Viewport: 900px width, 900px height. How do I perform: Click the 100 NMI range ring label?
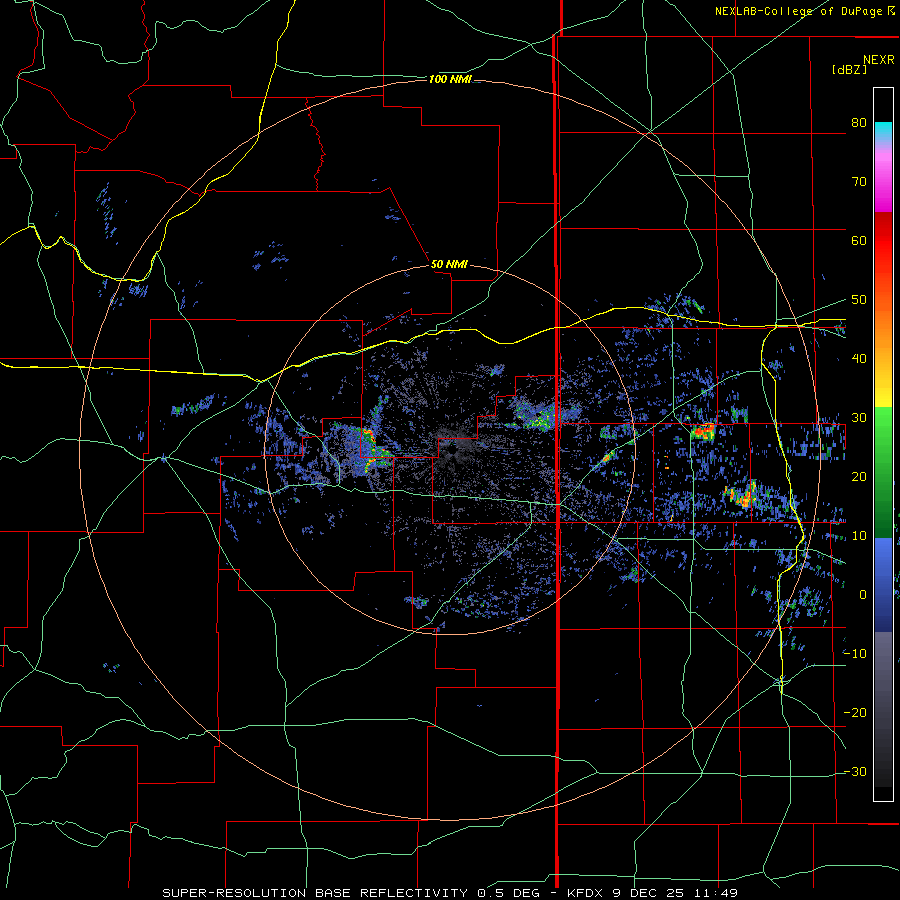tap(450, 79)
